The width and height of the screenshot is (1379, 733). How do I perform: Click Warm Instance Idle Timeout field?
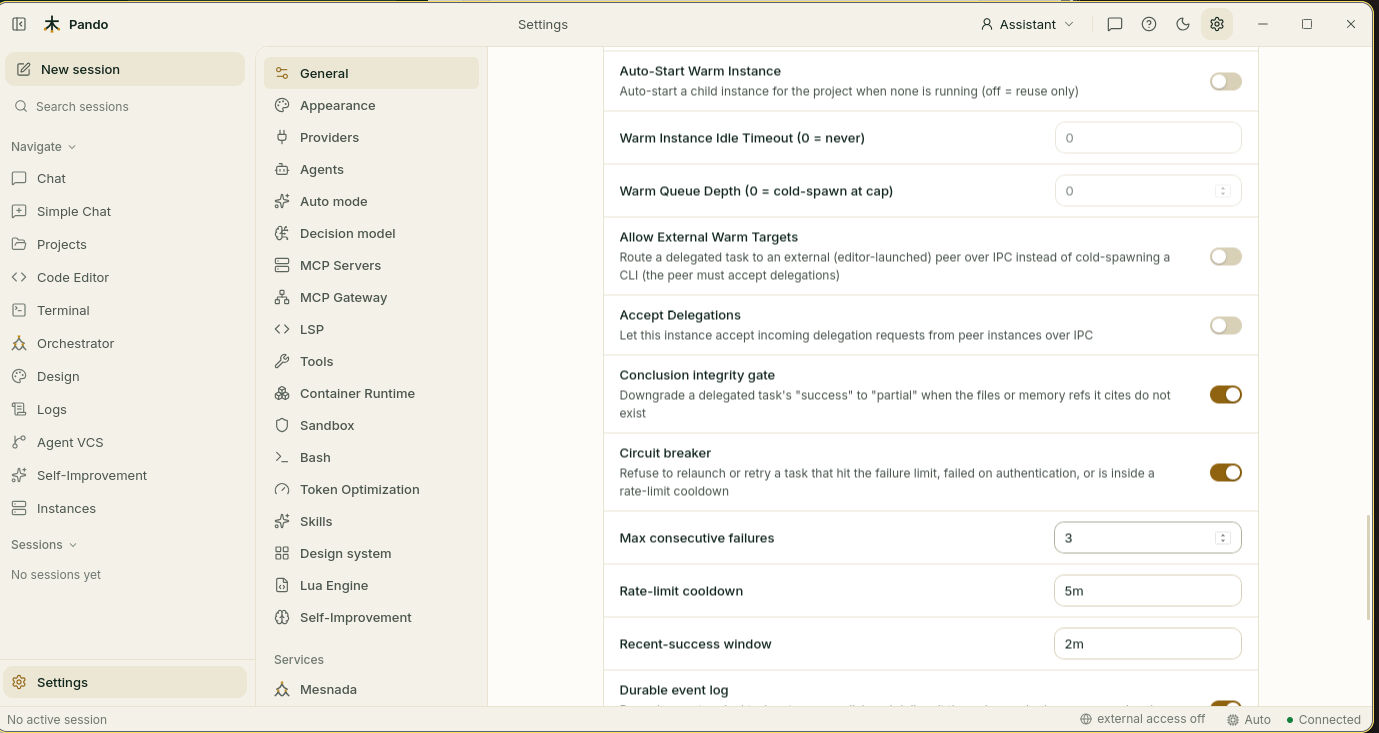(1148, 138)
